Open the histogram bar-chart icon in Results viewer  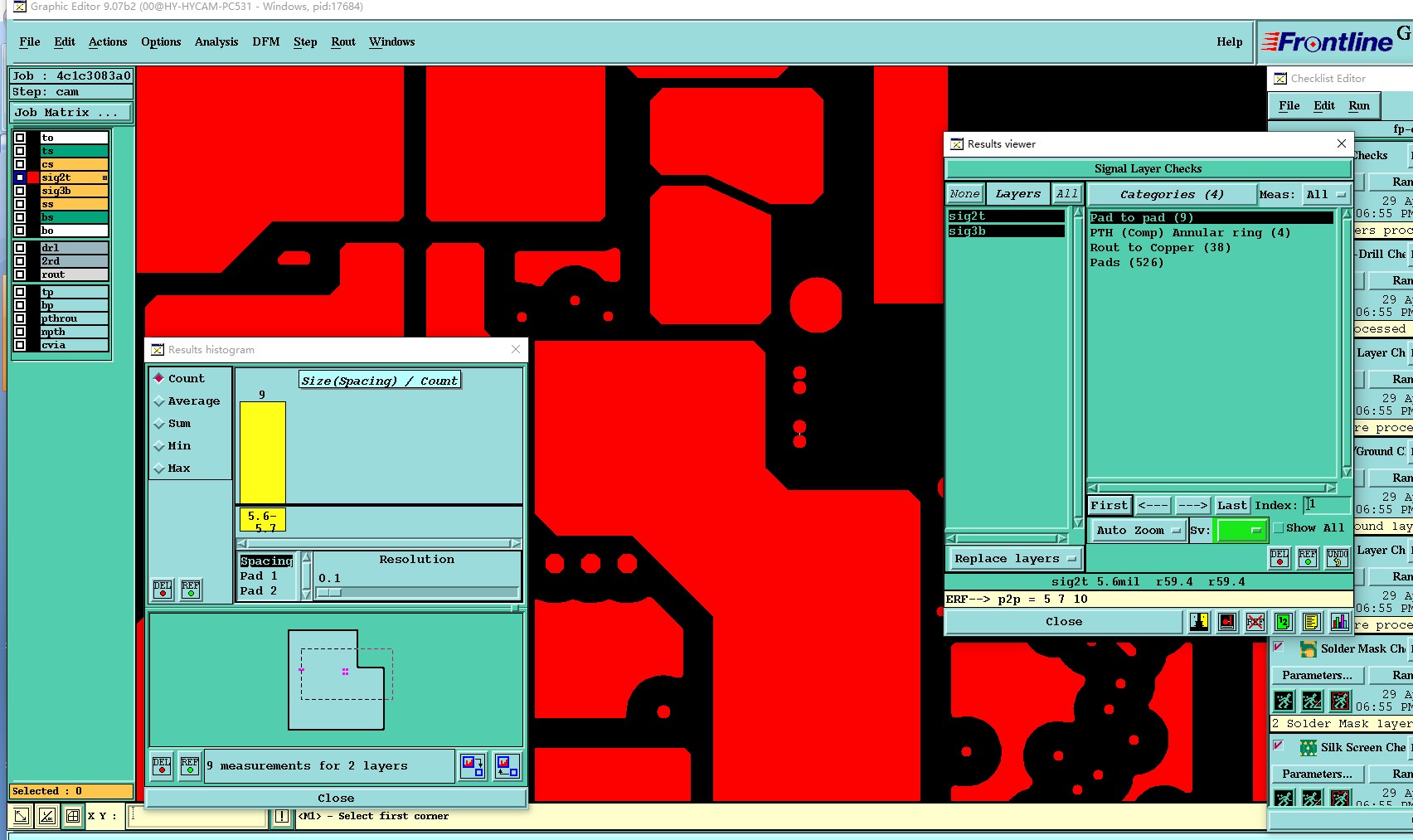click(1340, 622)
